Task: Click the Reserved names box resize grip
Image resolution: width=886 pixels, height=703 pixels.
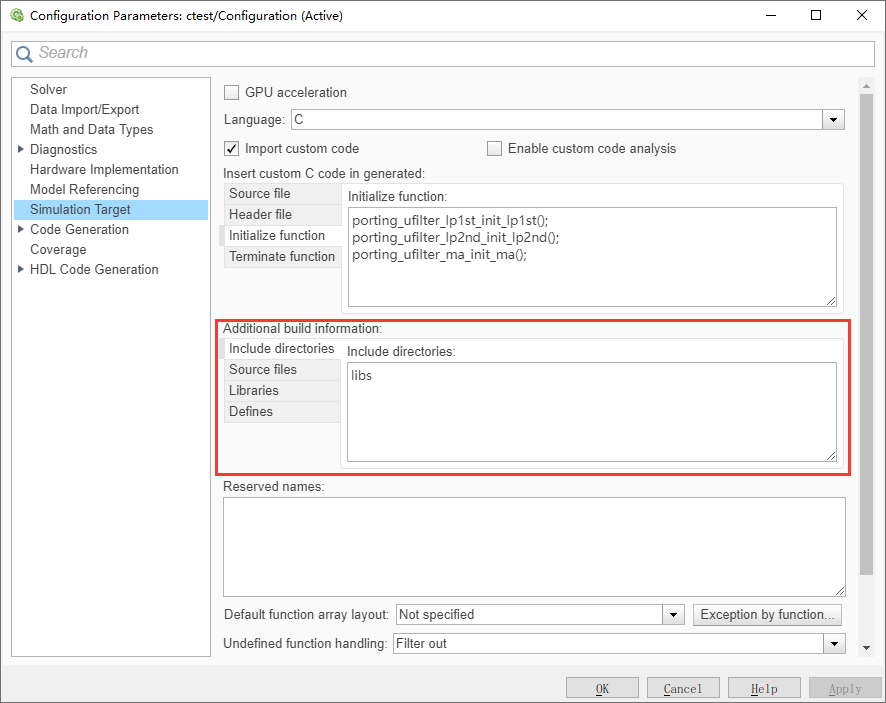Action: click(x=840, y=591)
